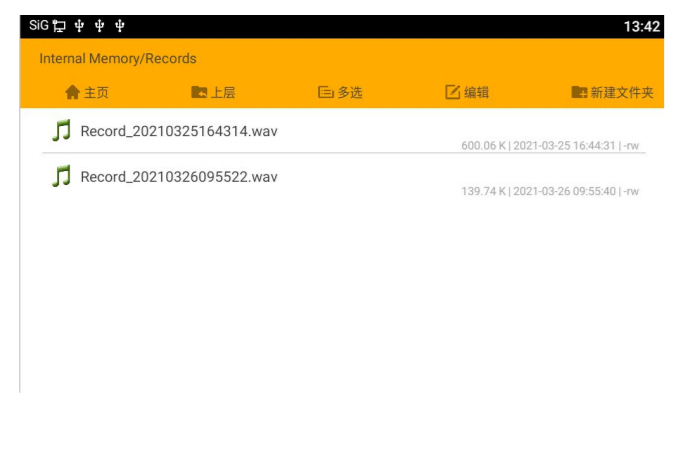Open edit mode with the 编辑 icon

(x=452, y=92)
